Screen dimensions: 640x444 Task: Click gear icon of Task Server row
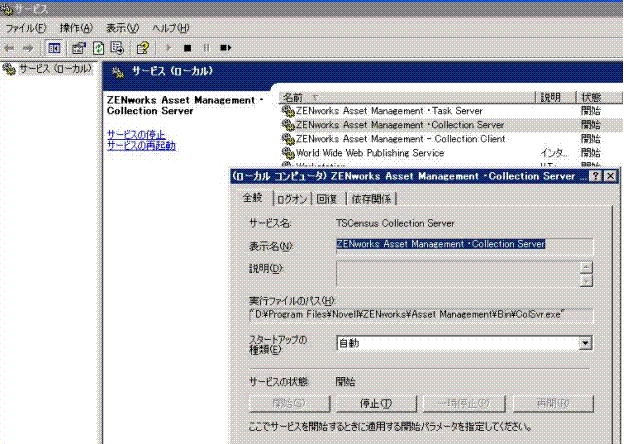click(288, 111)
